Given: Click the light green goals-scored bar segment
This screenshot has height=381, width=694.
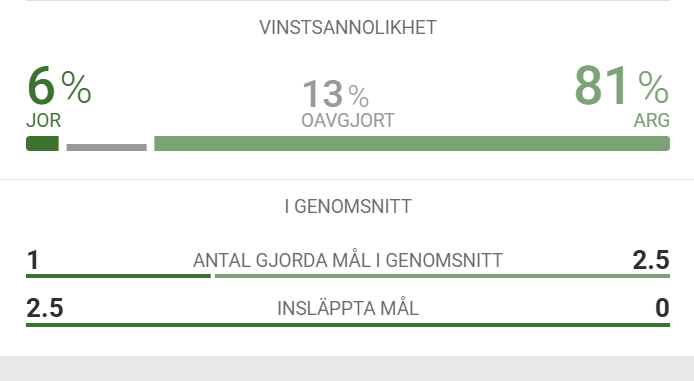Looking at the screenshot, I should click(442, 276).
